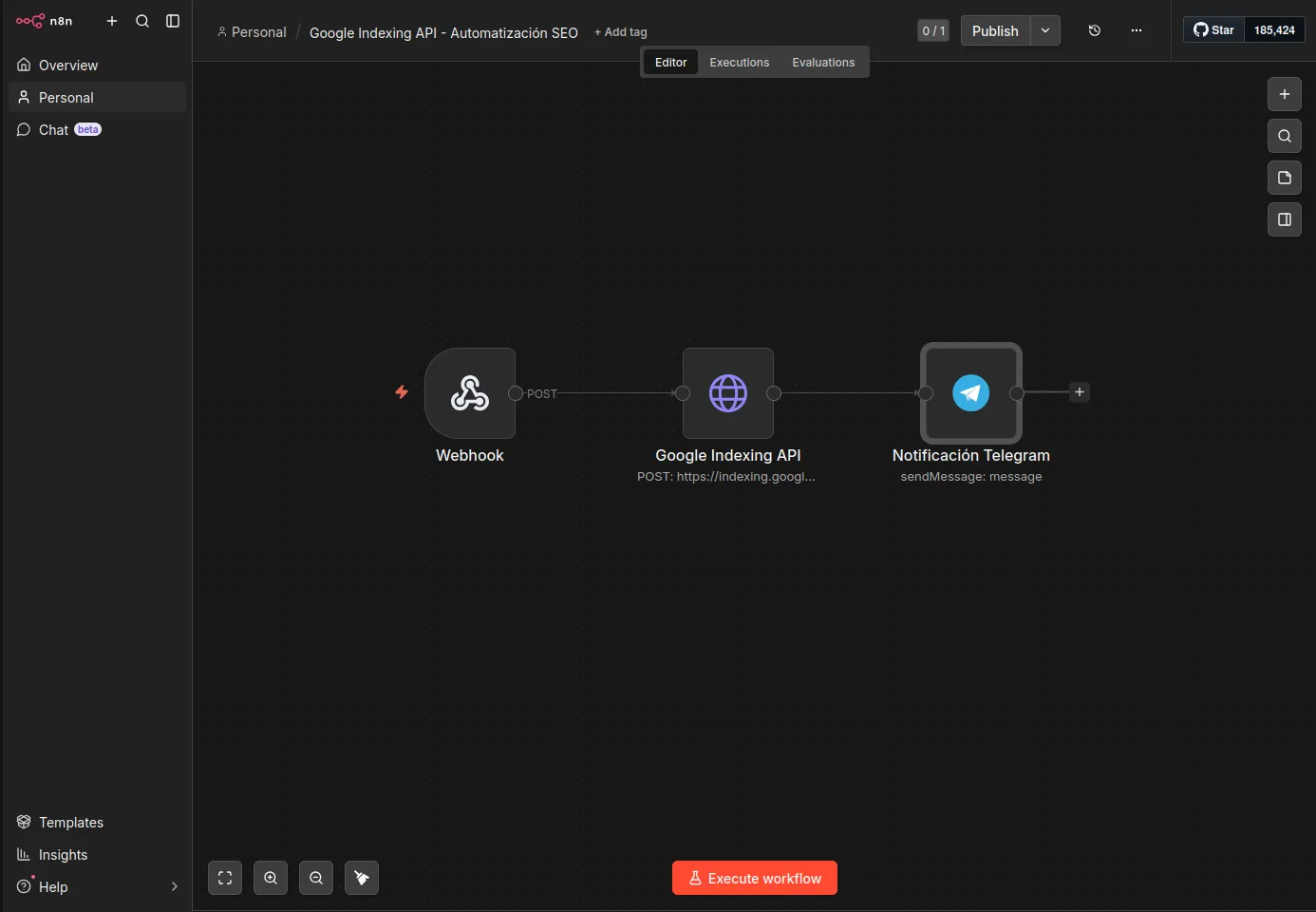Click the 0 / 1 counter badge
The width and height of the screenshot is (1316, 912).
[933, 31]
